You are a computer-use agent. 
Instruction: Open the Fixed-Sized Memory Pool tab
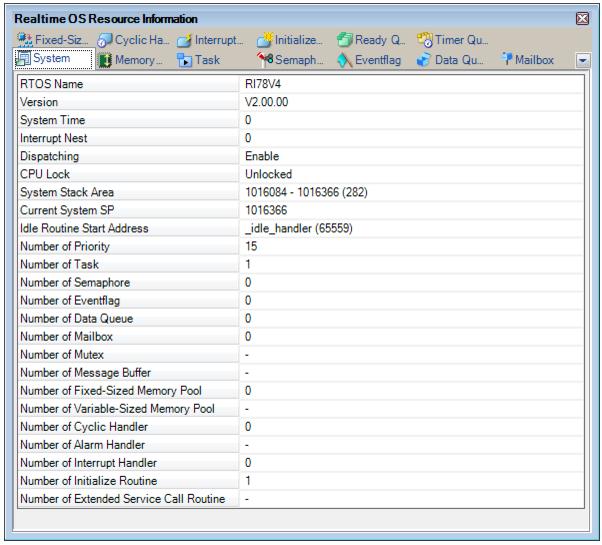(x=56, y=40)
